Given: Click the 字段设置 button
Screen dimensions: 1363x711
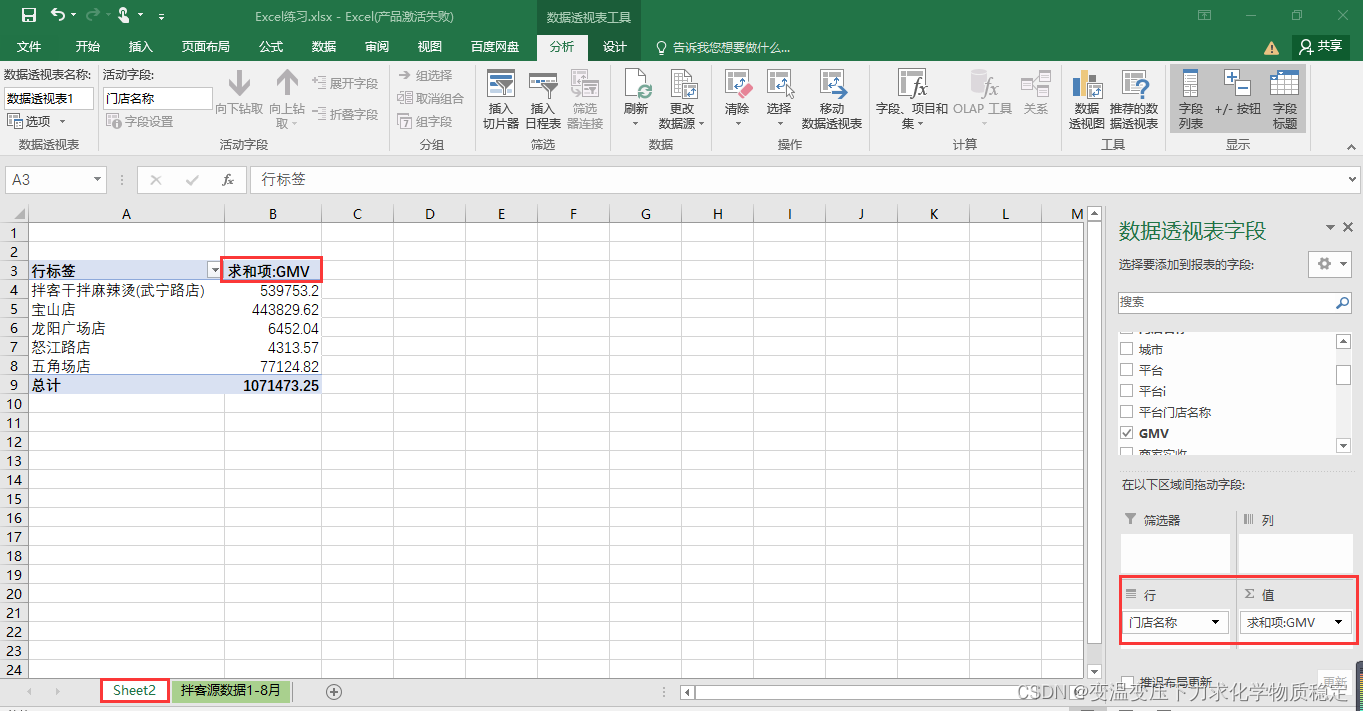Looking at the screenshot, I should click(x=141, y=121).
